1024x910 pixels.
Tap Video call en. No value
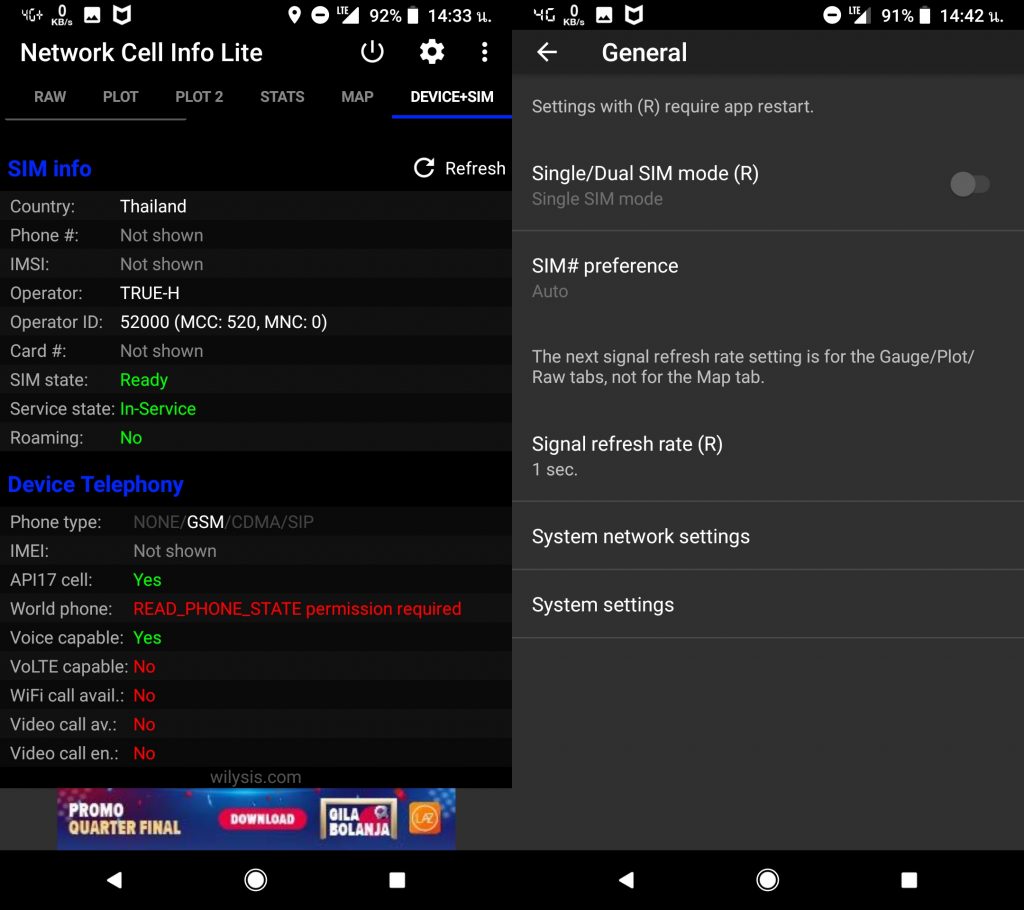click(144, 753)
